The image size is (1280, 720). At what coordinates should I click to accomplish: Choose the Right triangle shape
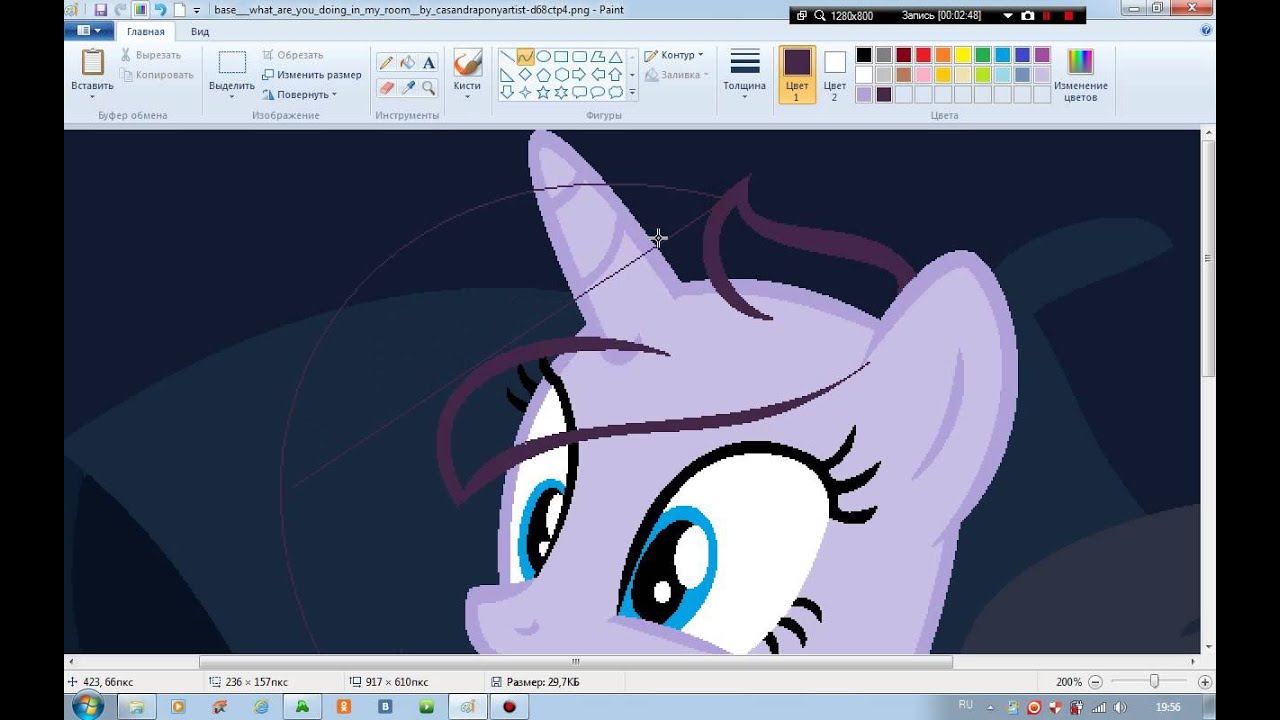click(507, 75)
